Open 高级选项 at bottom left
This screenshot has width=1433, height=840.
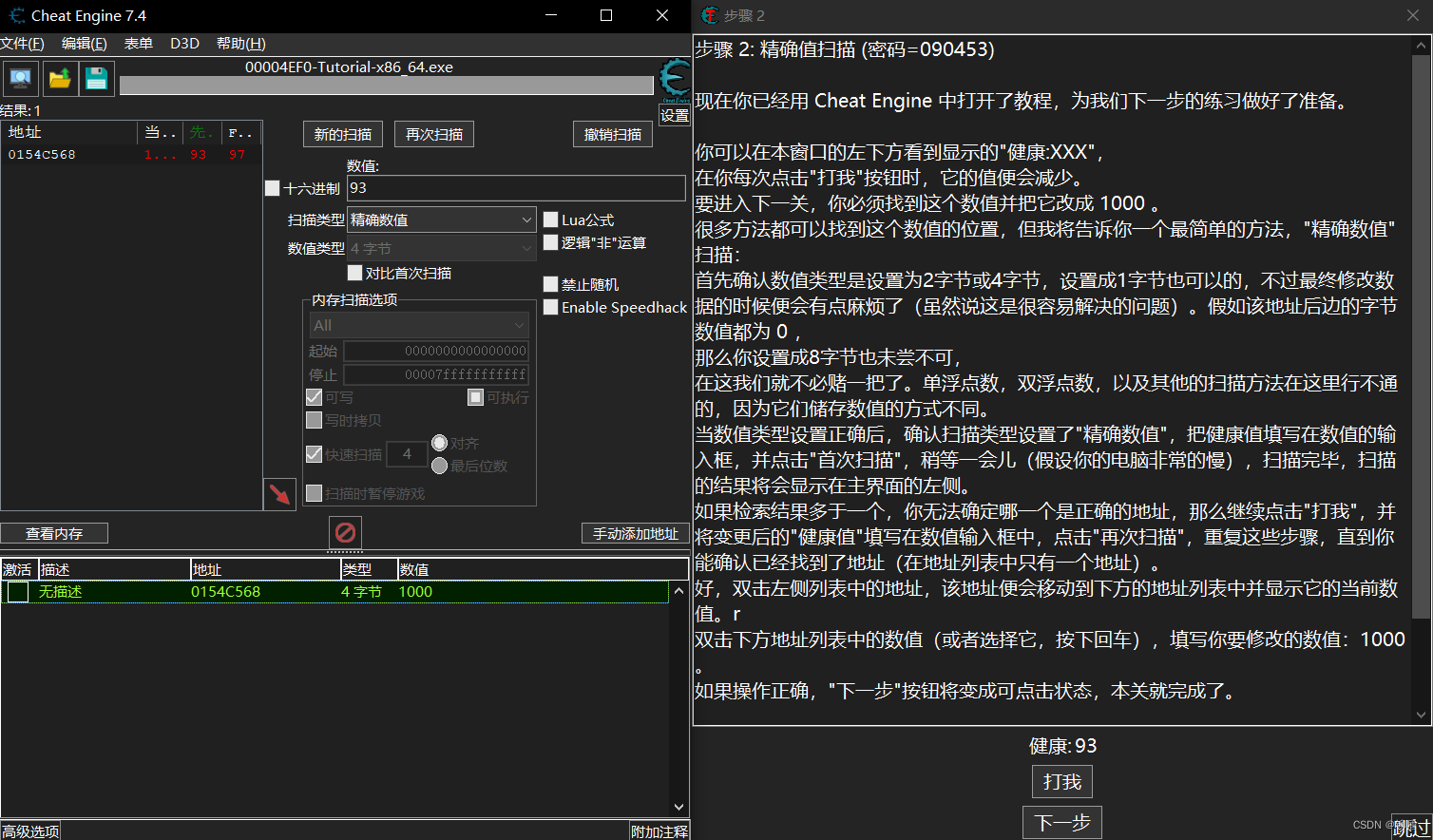tap(30, 830)
